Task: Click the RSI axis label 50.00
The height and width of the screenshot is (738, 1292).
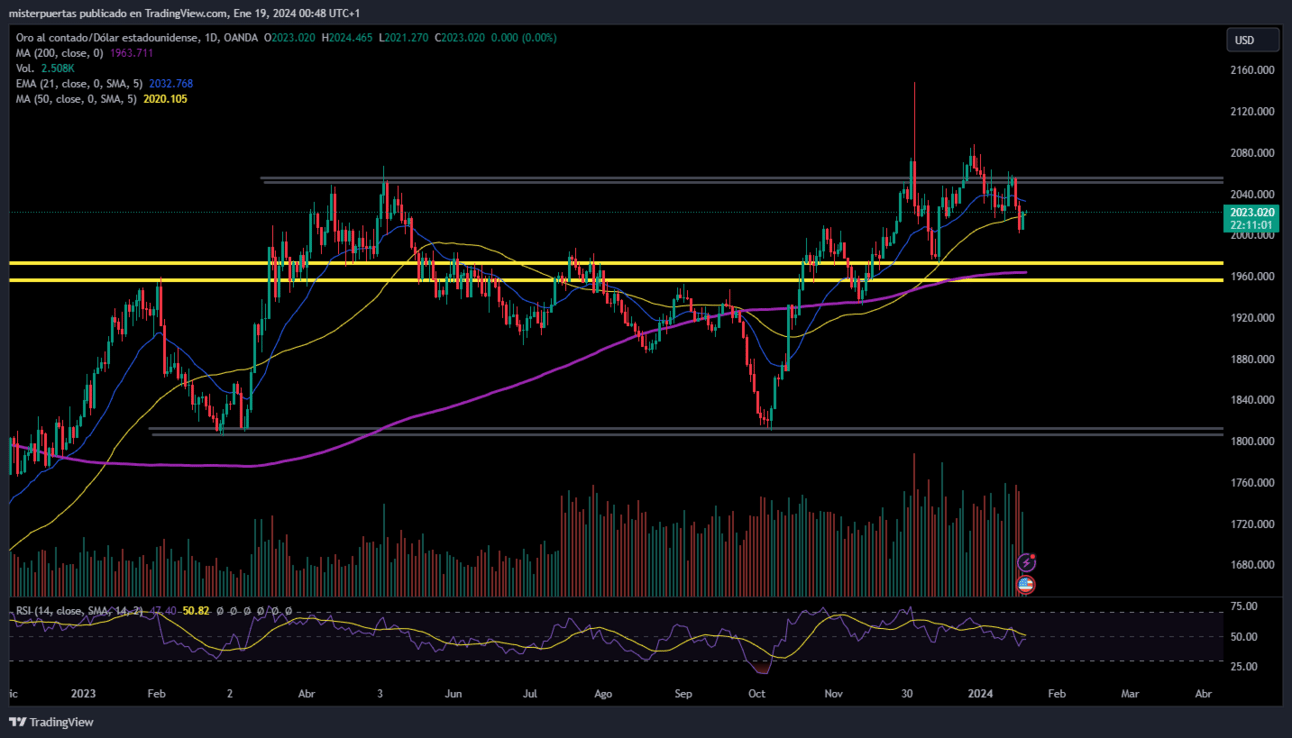Action: (x=1243, y=636)
